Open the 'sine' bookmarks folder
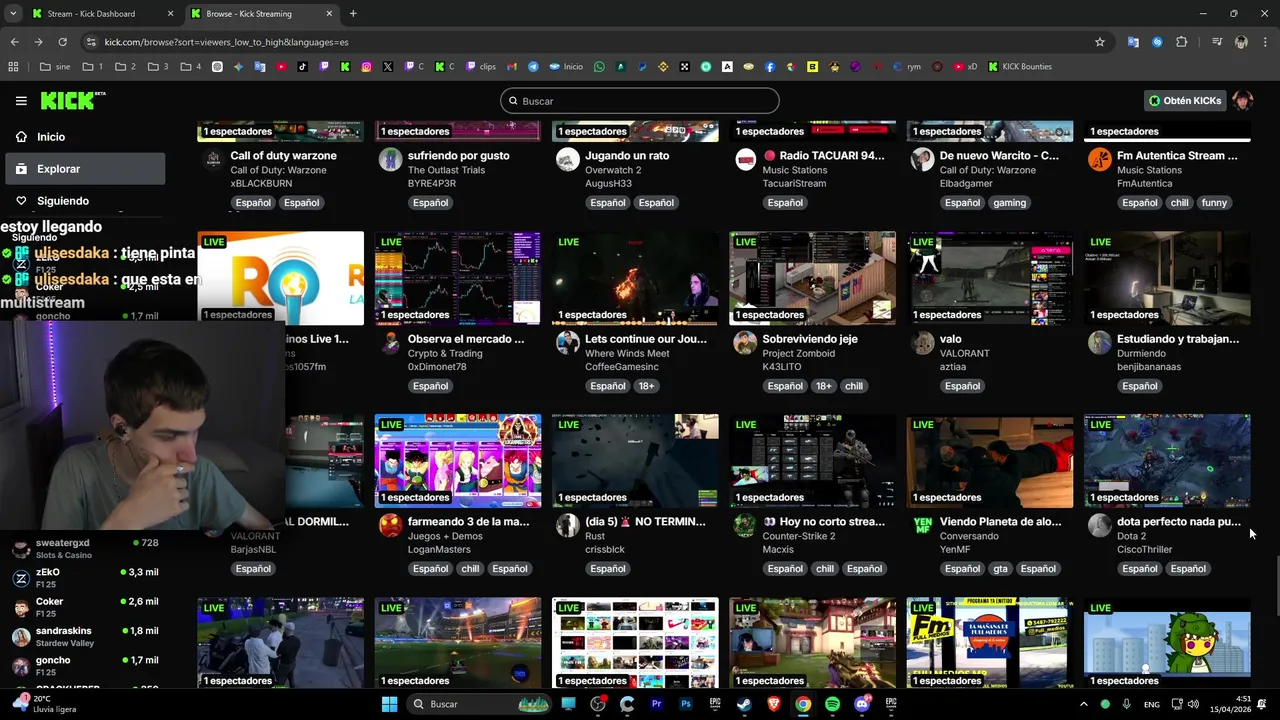Screen dimensions: 1280x720 (x=55, y=67)
